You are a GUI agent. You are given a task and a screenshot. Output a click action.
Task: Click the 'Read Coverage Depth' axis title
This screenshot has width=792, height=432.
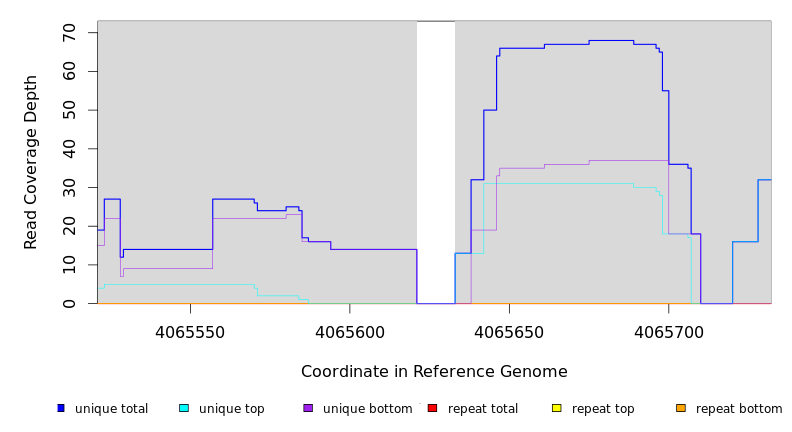32,162
